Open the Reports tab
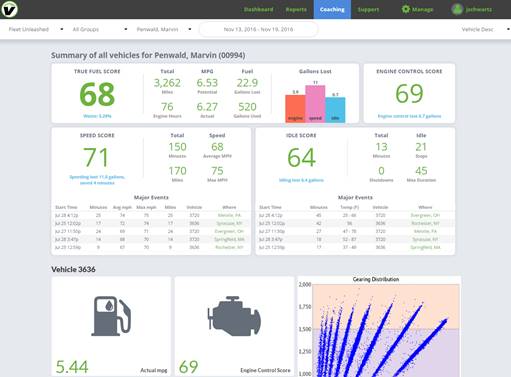This screenshot has width=511, height=377. [x=296, y=9]
